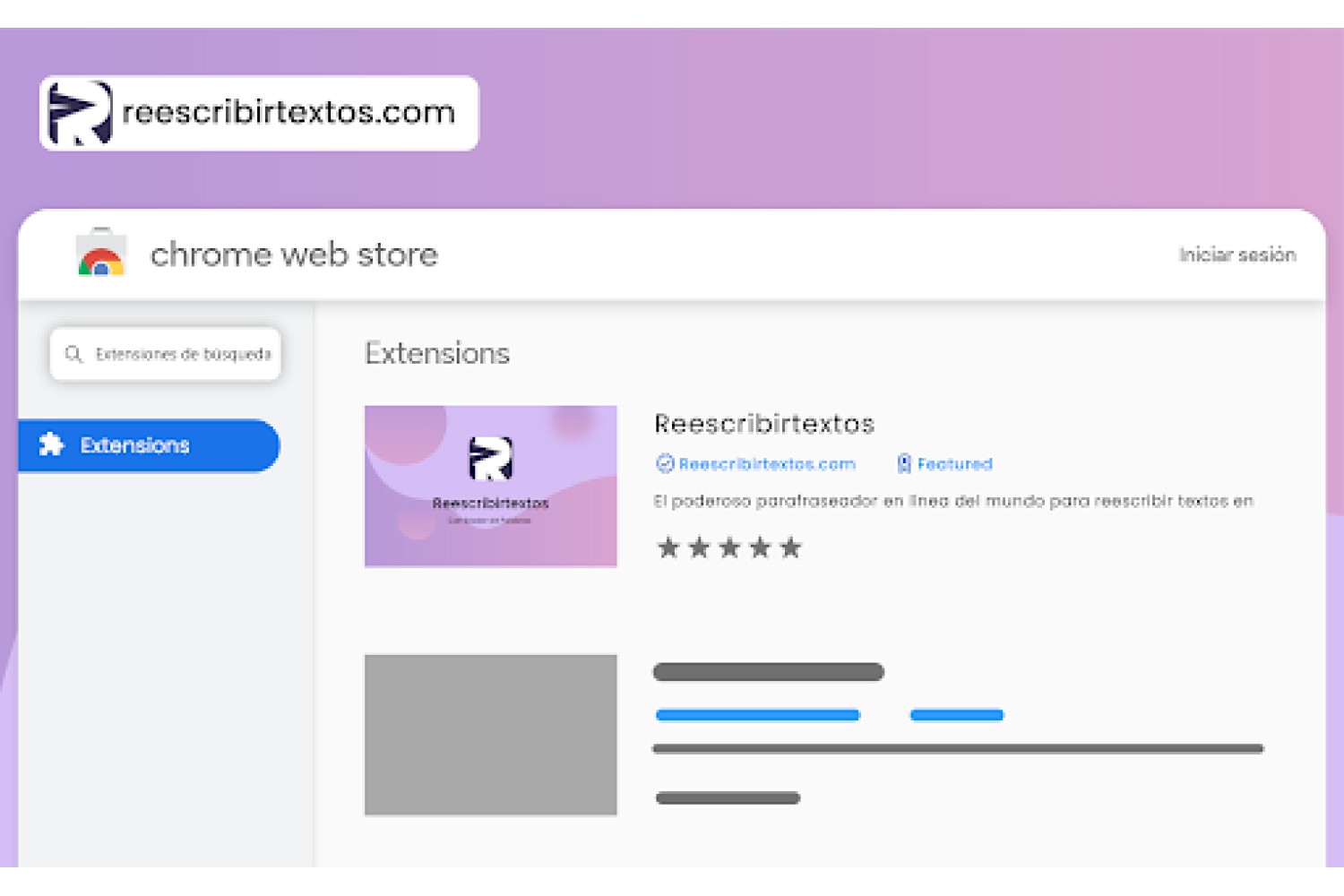Click the gray placeholder extension thumbnail
Screen dimensions: 1344x896
490,735
